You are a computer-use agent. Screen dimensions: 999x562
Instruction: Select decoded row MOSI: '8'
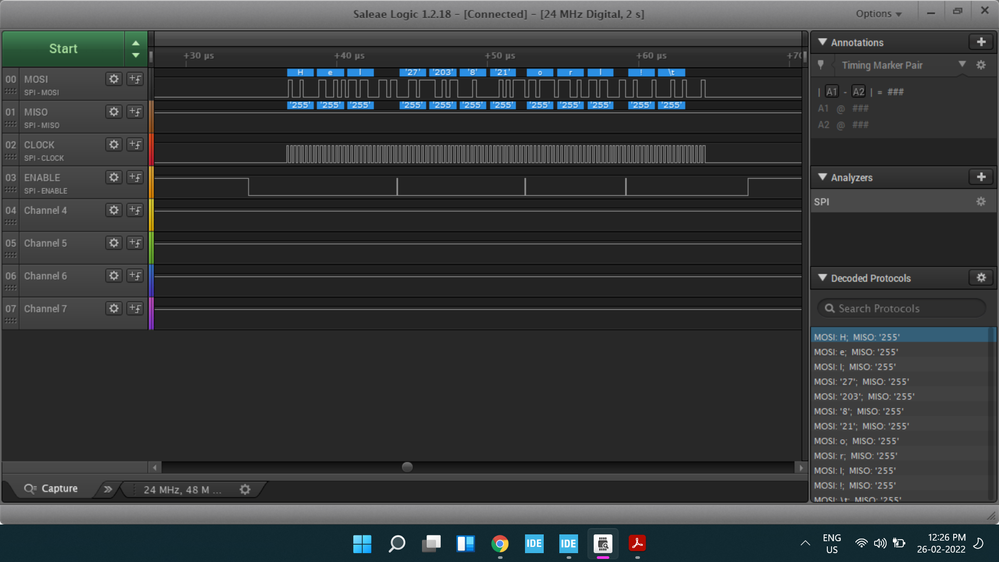[x=902, y=411]
